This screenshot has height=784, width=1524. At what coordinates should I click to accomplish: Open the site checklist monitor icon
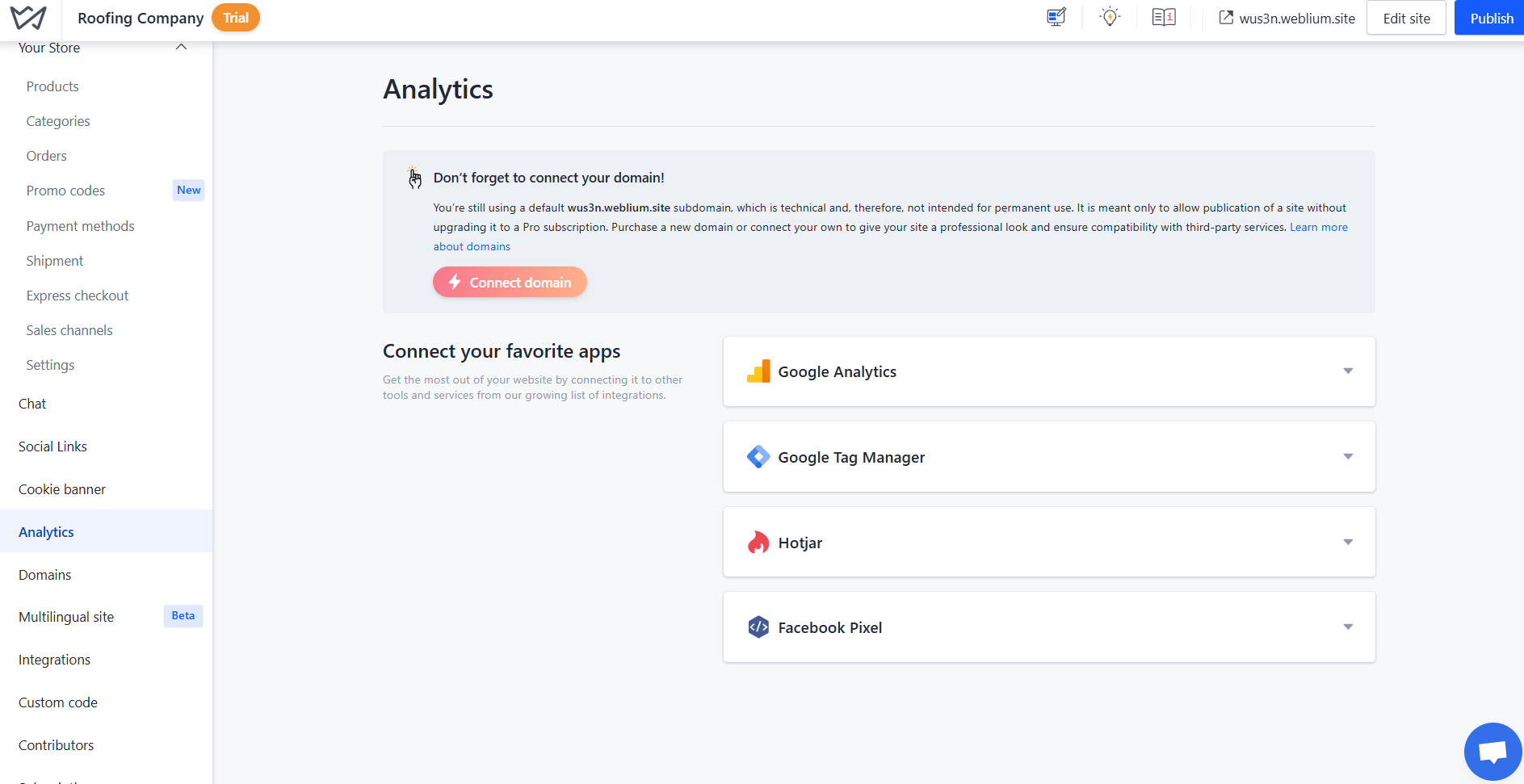[1056, 18]
